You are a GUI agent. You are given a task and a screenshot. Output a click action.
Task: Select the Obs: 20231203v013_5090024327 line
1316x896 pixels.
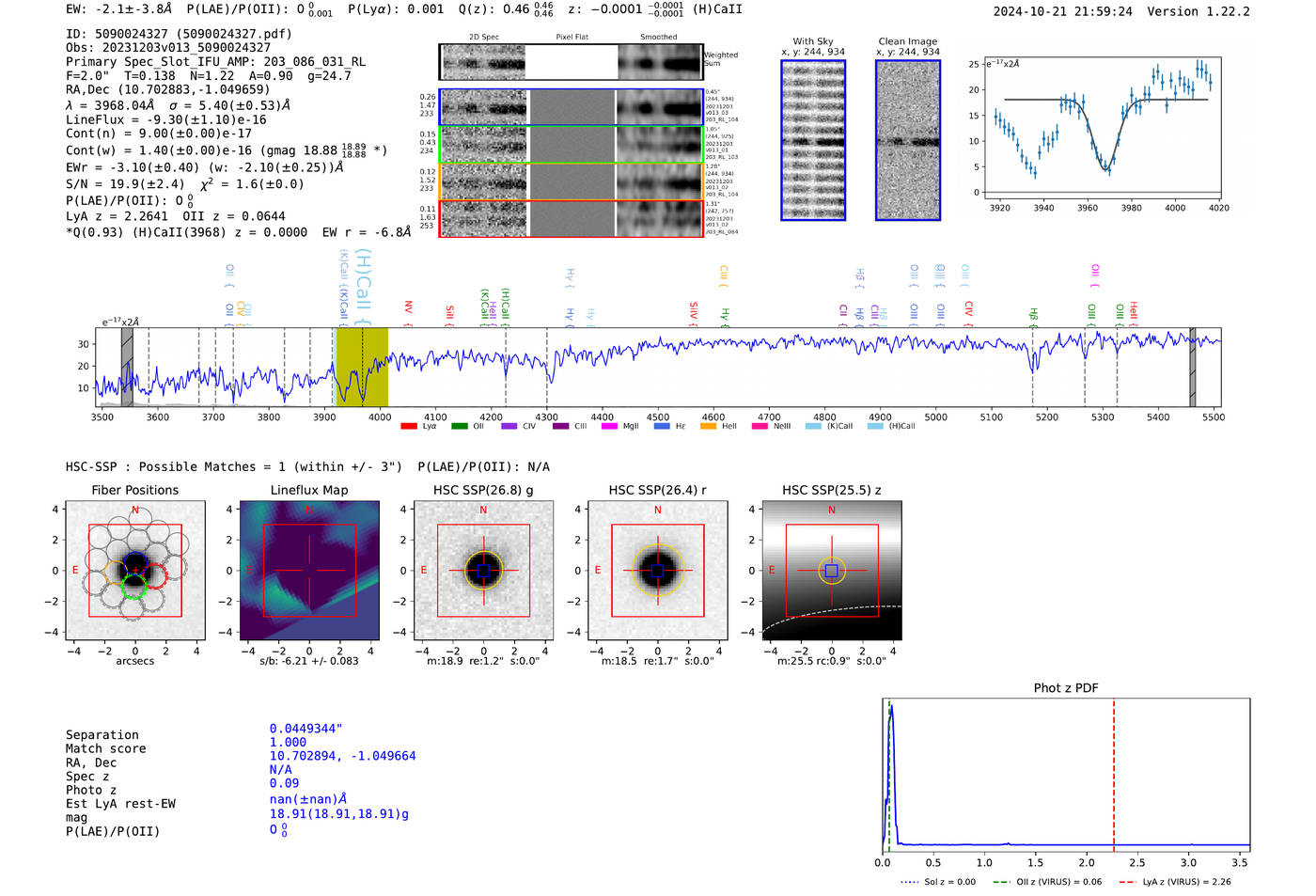[168, 48]
